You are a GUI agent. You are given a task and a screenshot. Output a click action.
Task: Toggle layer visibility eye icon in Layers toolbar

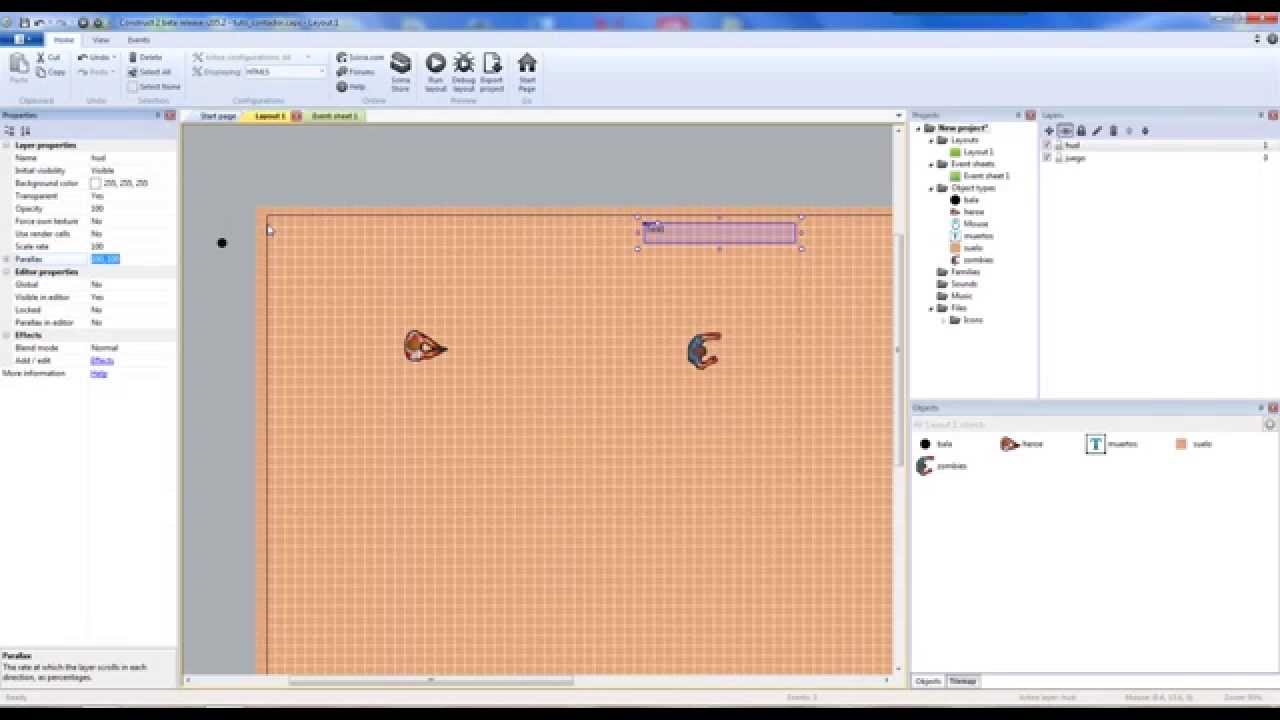(1065, 131)
